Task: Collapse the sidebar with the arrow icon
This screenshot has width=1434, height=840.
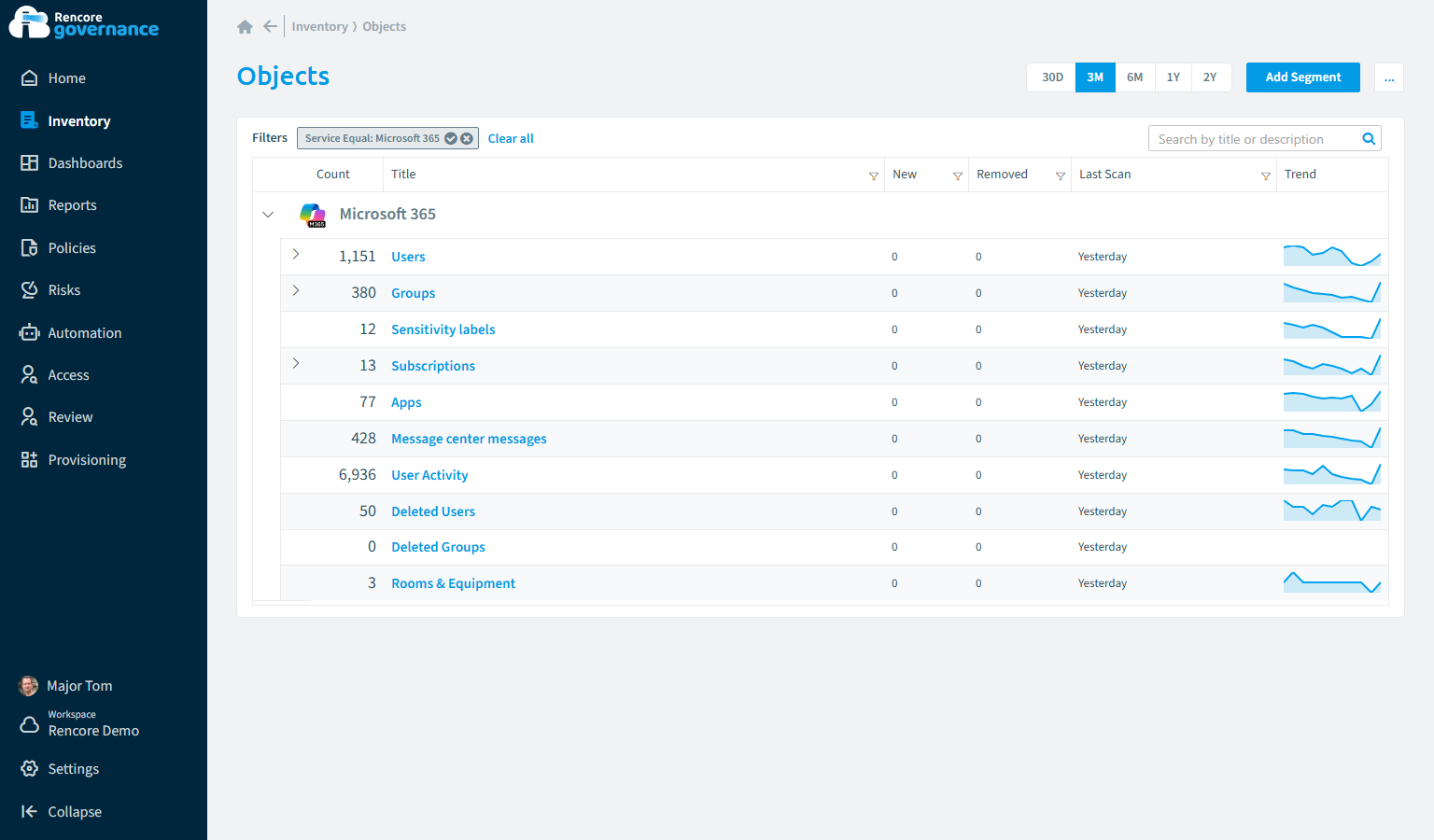Action: click(29, 811)
